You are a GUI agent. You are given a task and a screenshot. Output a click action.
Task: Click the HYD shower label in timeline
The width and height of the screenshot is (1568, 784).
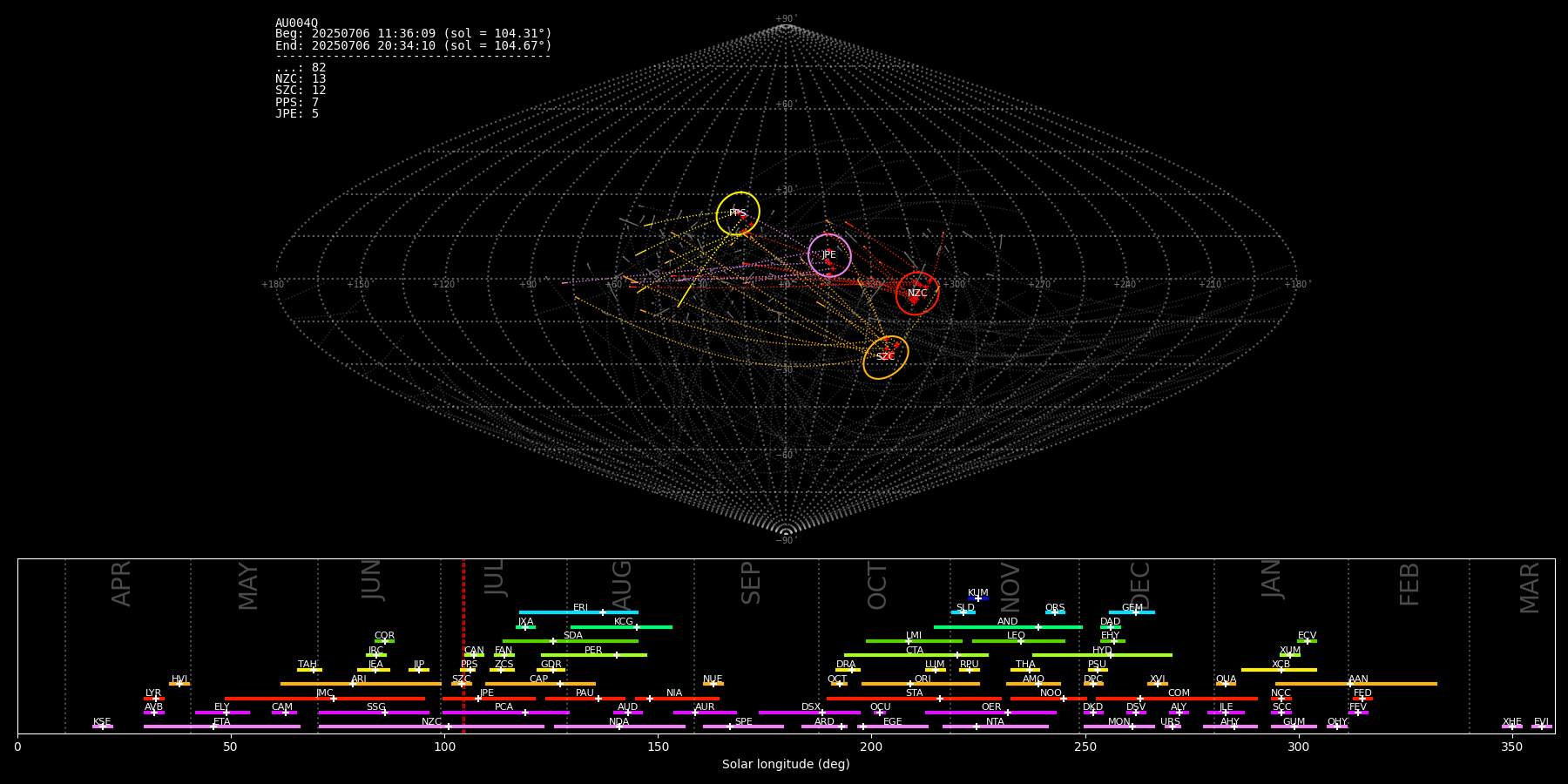[x=1103, y=651]
